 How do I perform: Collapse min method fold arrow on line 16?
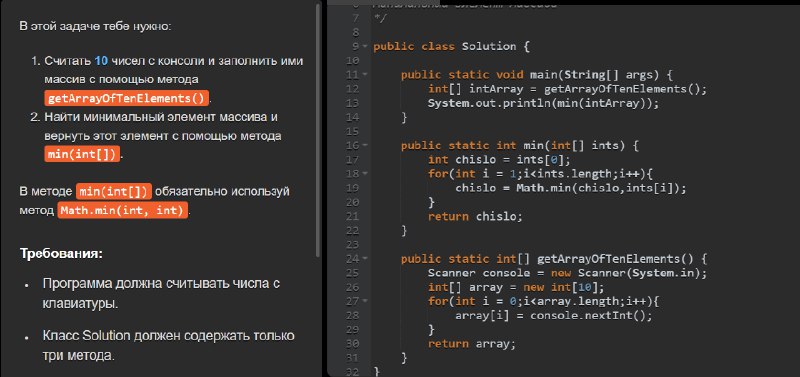click(365, 146)
